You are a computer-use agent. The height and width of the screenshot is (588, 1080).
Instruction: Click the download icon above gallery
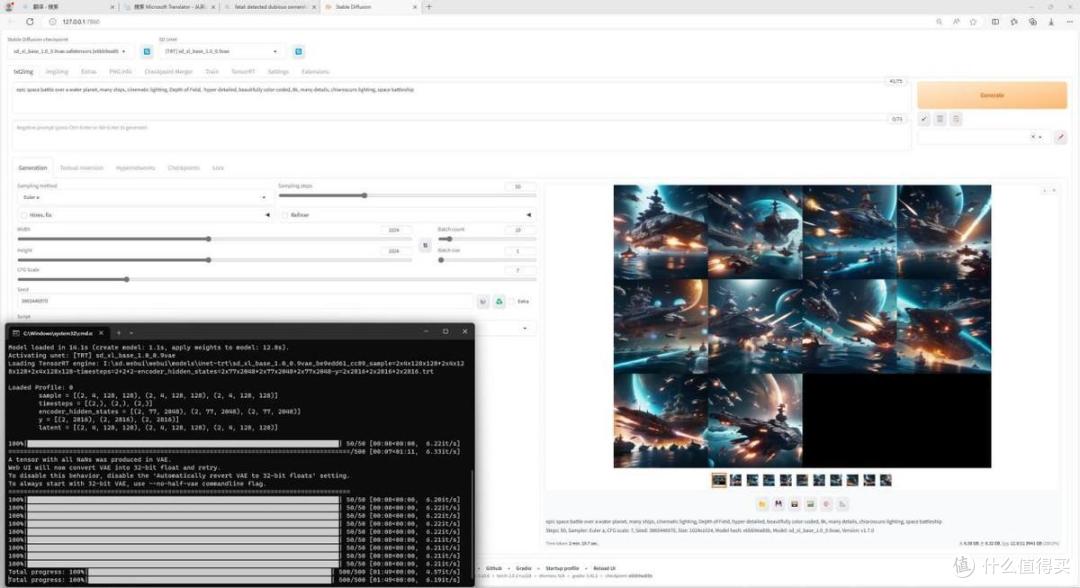(1044, 190)
